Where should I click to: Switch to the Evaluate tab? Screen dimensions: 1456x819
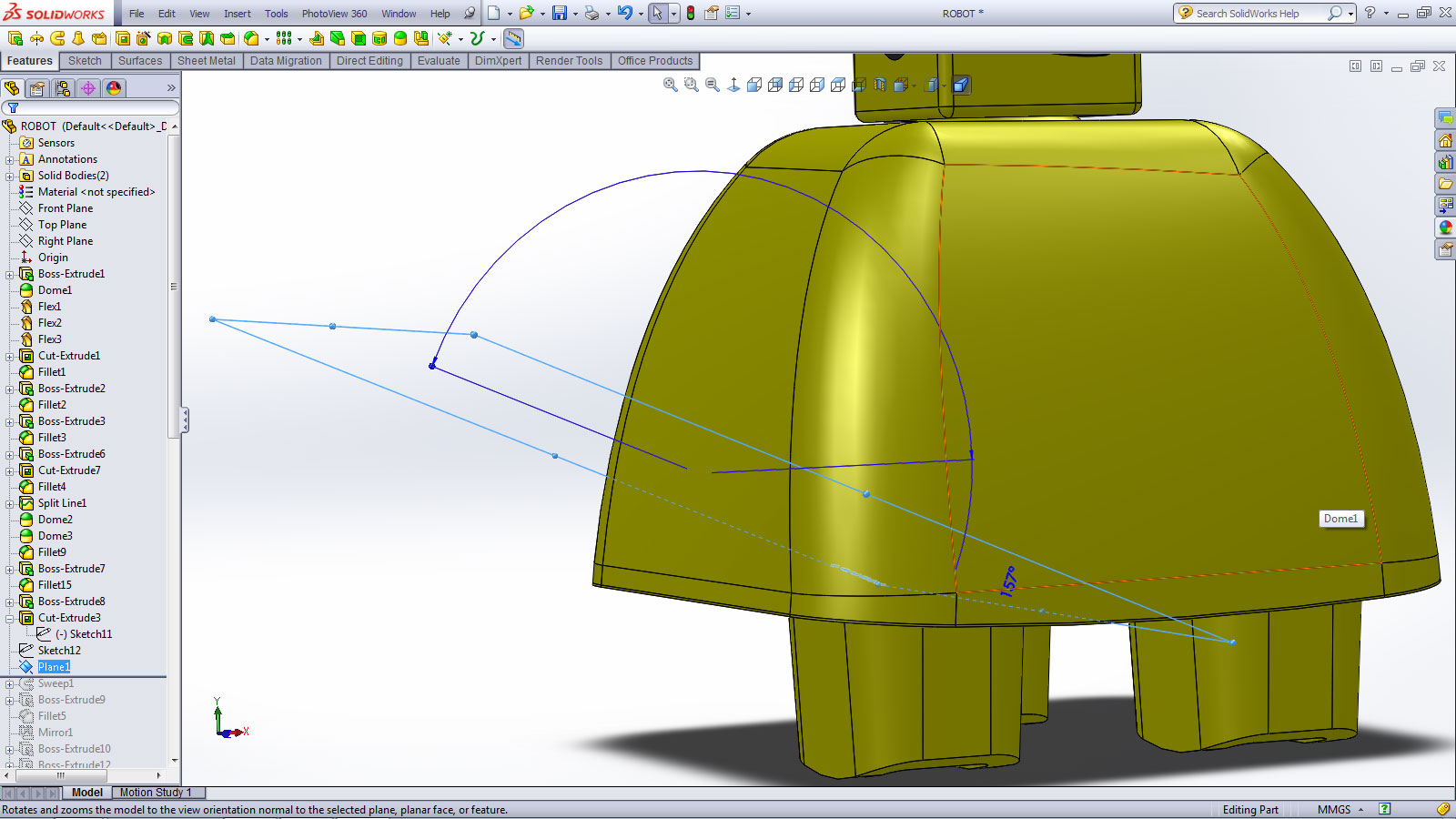point(439,61)
